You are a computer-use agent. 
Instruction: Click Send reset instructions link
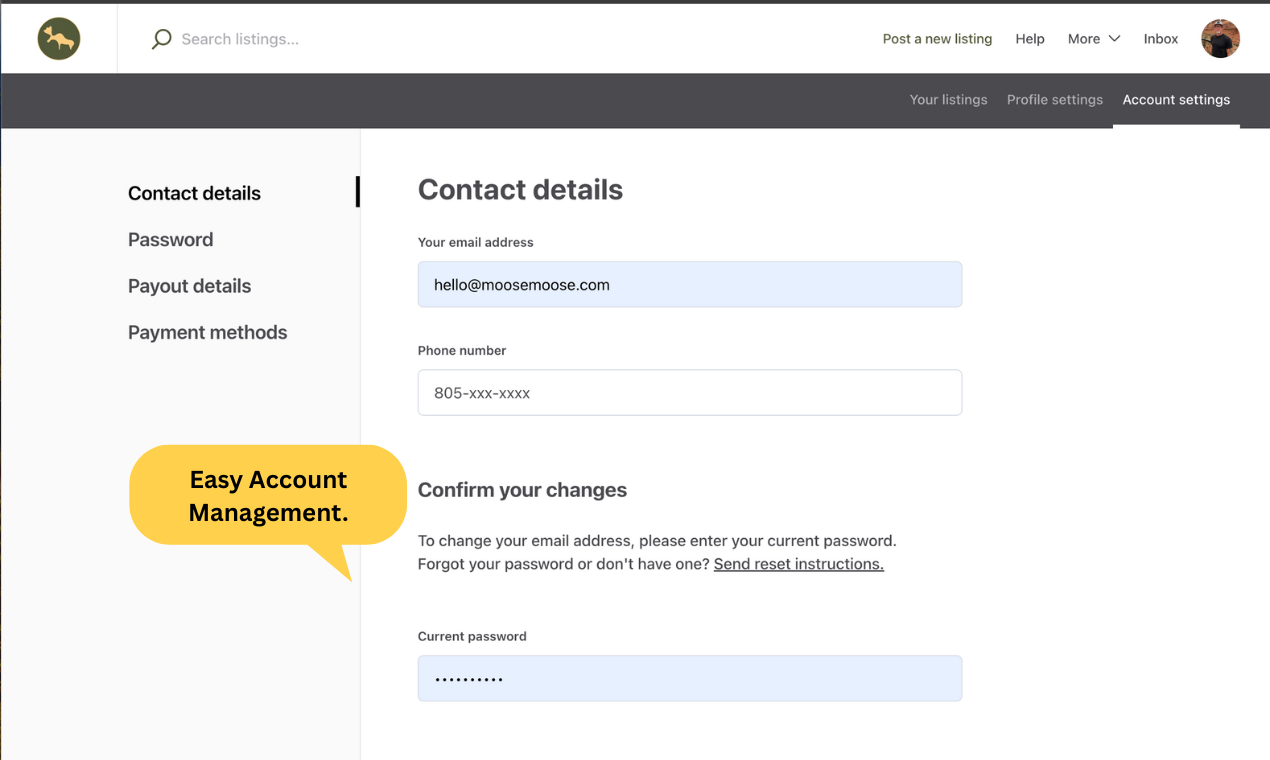coord(799,564)
